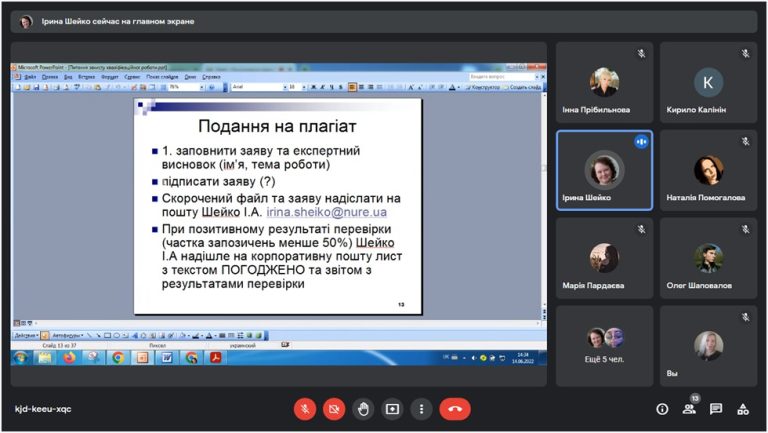The width and height of the screenshot is (768, 433).
Task: Open Firefox from the taskbar
Action: coord(69,358)
